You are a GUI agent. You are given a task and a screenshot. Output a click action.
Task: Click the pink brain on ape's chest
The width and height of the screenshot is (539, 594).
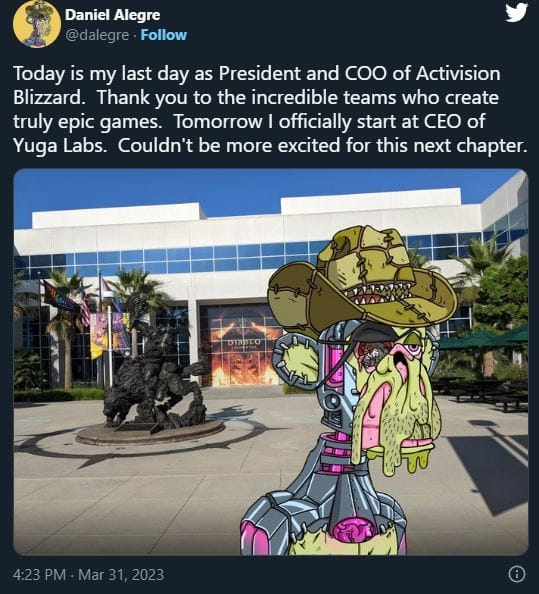pos(353,530)
